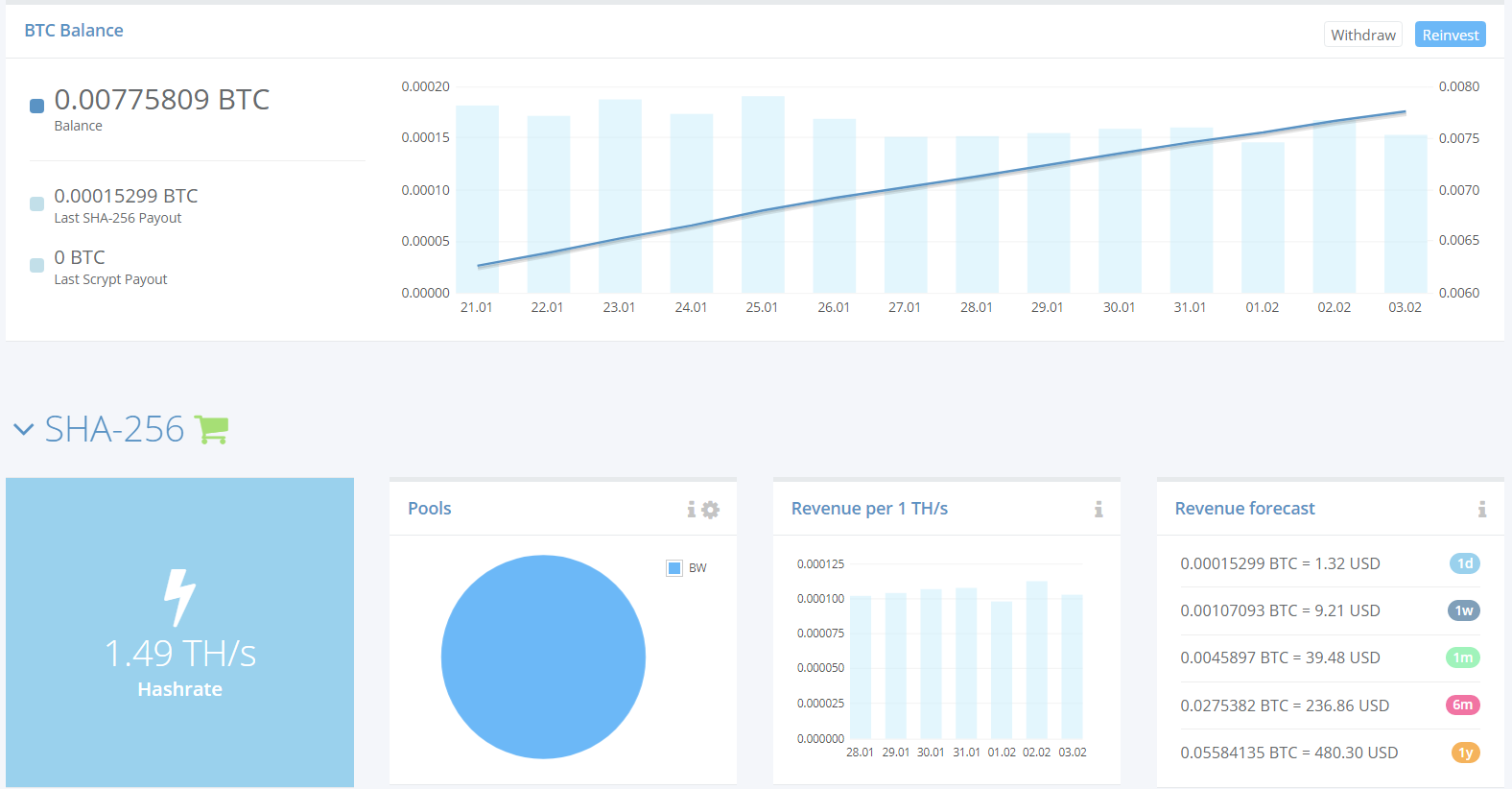Click the Pools panel title

pyautogui.click(x=429, y=509)
